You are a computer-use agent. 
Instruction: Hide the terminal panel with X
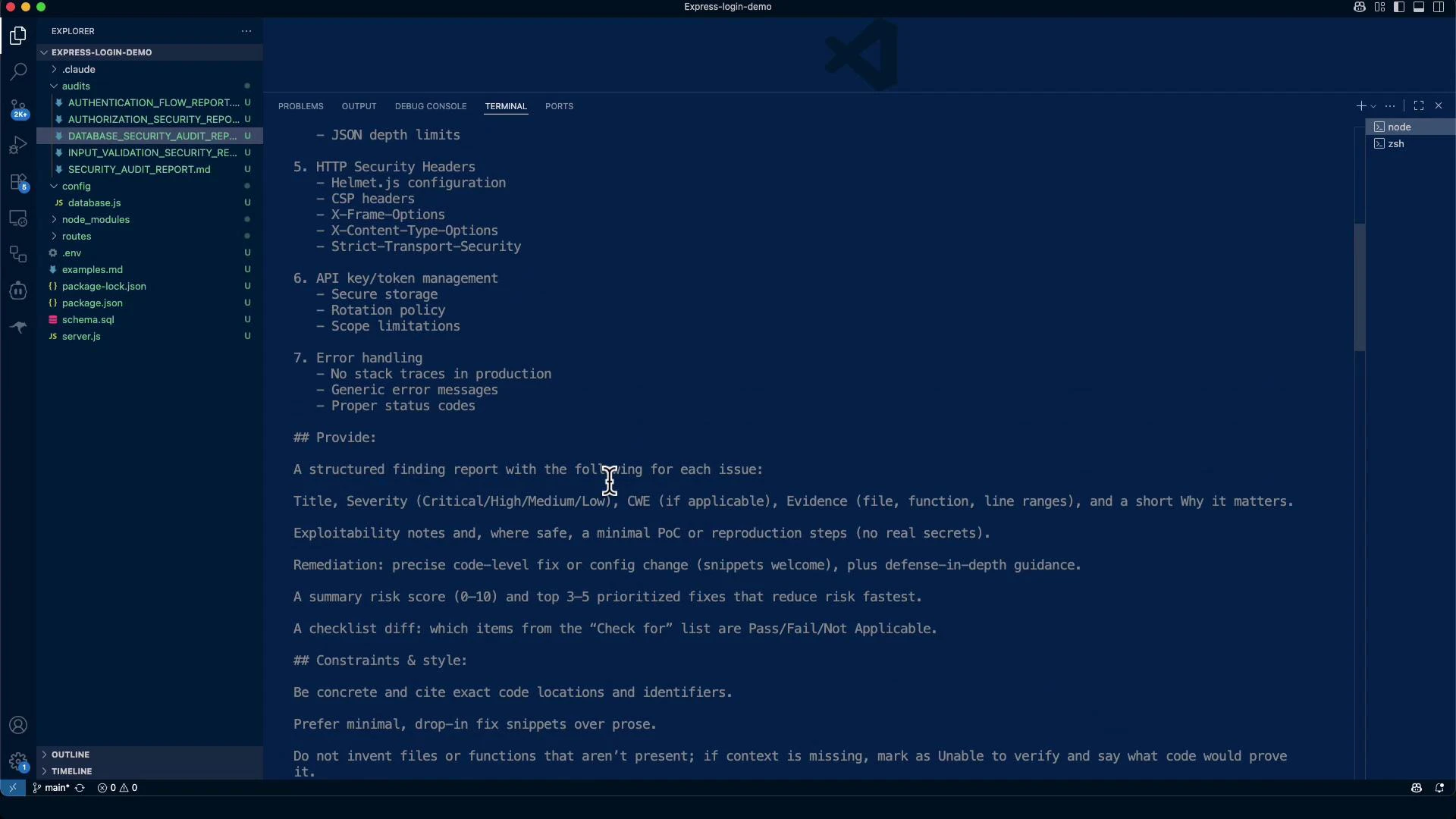(1439, 106)
